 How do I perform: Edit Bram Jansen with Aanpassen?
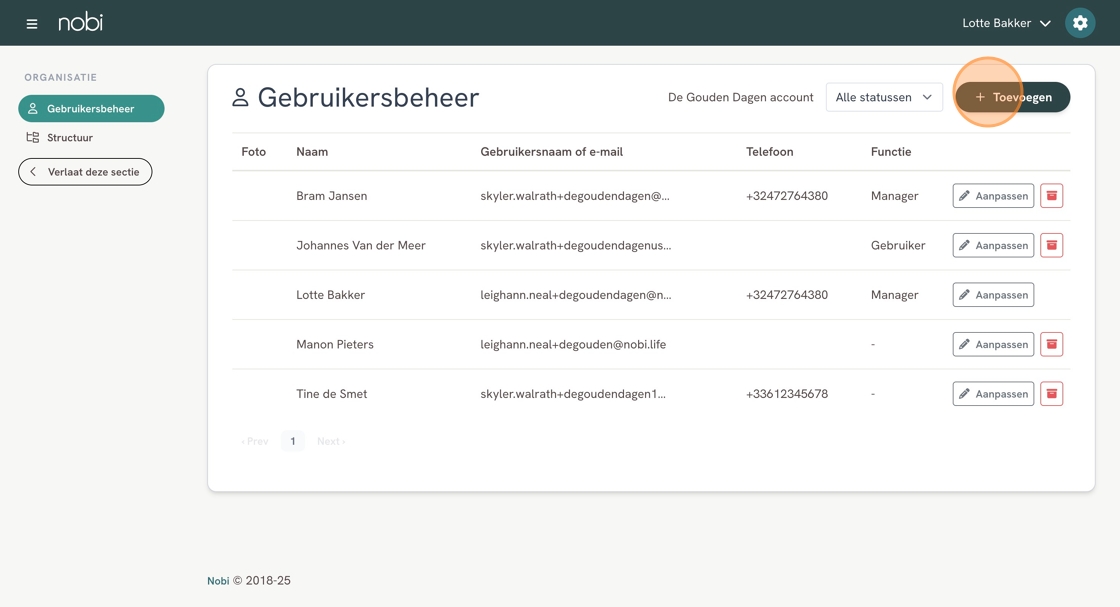tap(993, 196)
